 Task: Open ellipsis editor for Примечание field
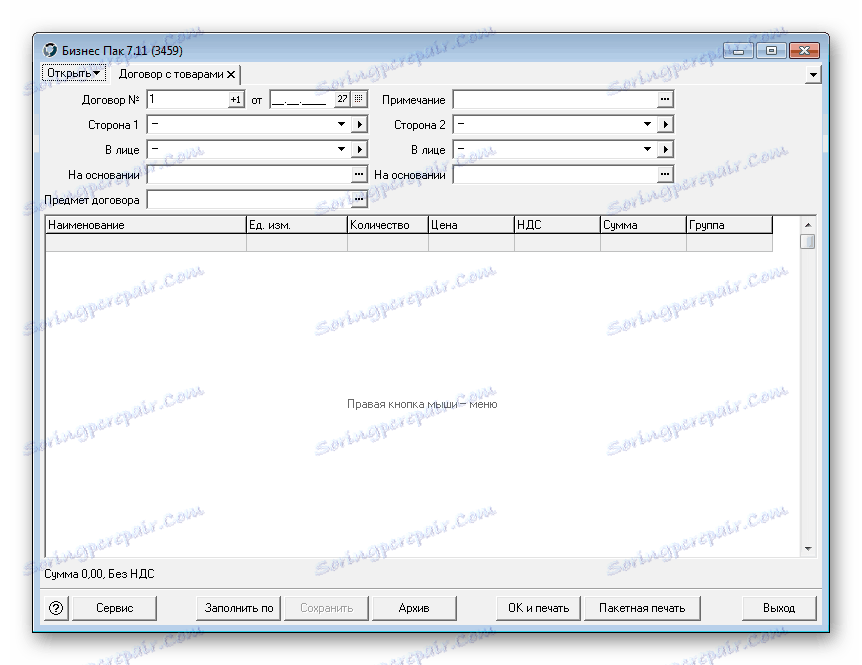pyautogui.click(x=665, y=99)
